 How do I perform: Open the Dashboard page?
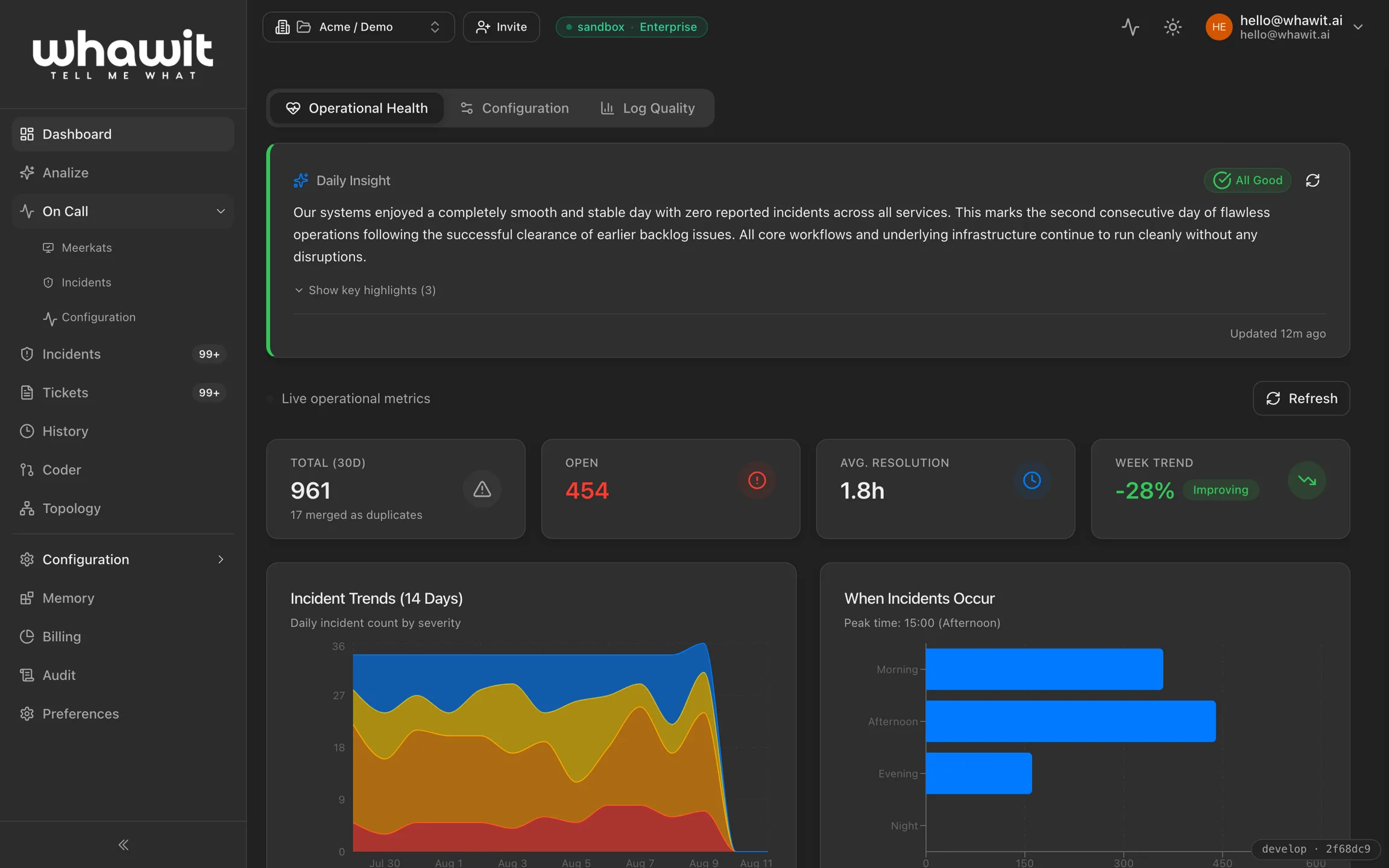coord(123,134)
